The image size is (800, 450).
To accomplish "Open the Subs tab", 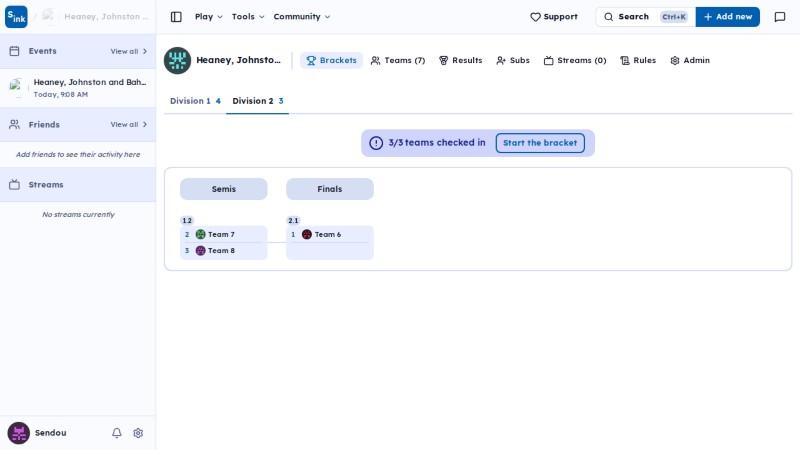I will click(x=513, y=60).
